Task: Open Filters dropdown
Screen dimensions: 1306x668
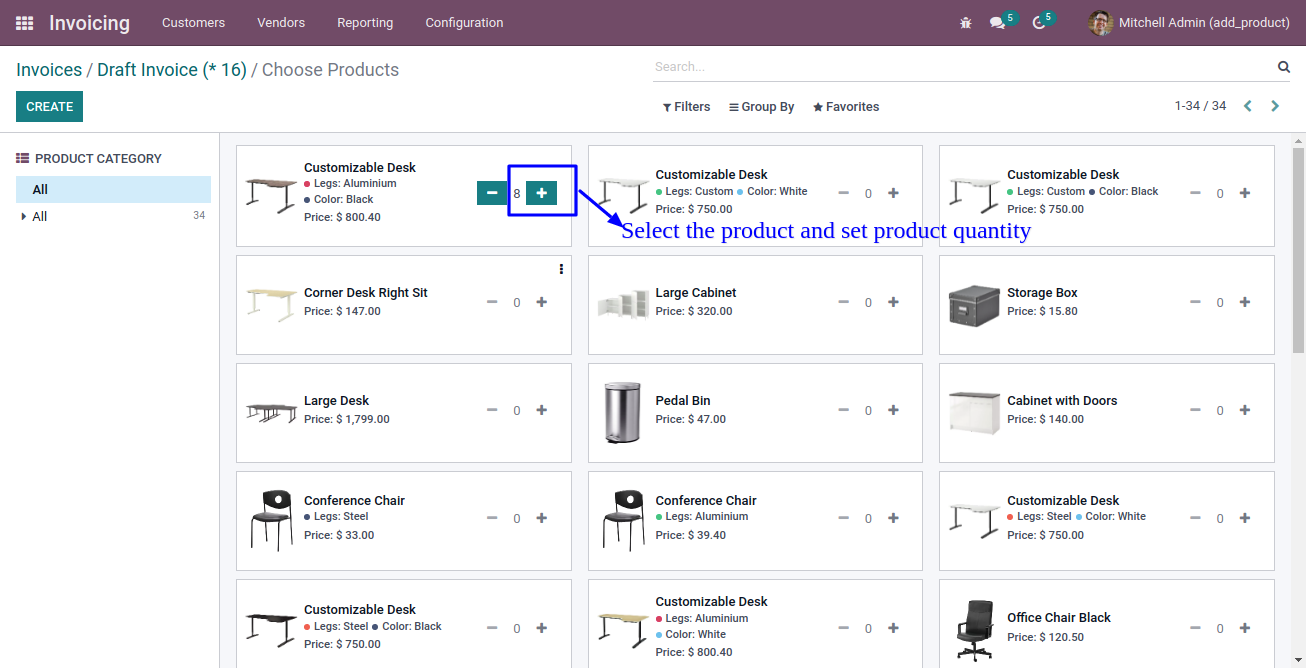Action: [x=687, y=107]
